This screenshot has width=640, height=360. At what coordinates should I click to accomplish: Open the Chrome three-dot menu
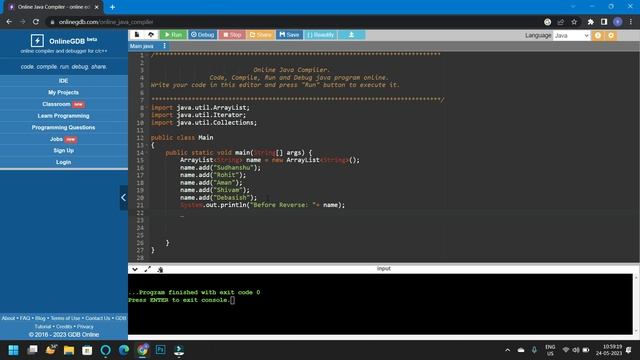[631, 22]
